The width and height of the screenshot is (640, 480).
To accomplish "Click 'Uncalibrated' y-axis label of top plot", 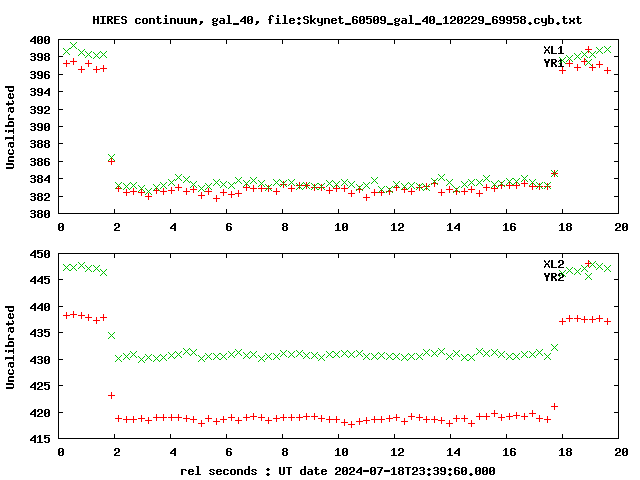I will (10, 127).
